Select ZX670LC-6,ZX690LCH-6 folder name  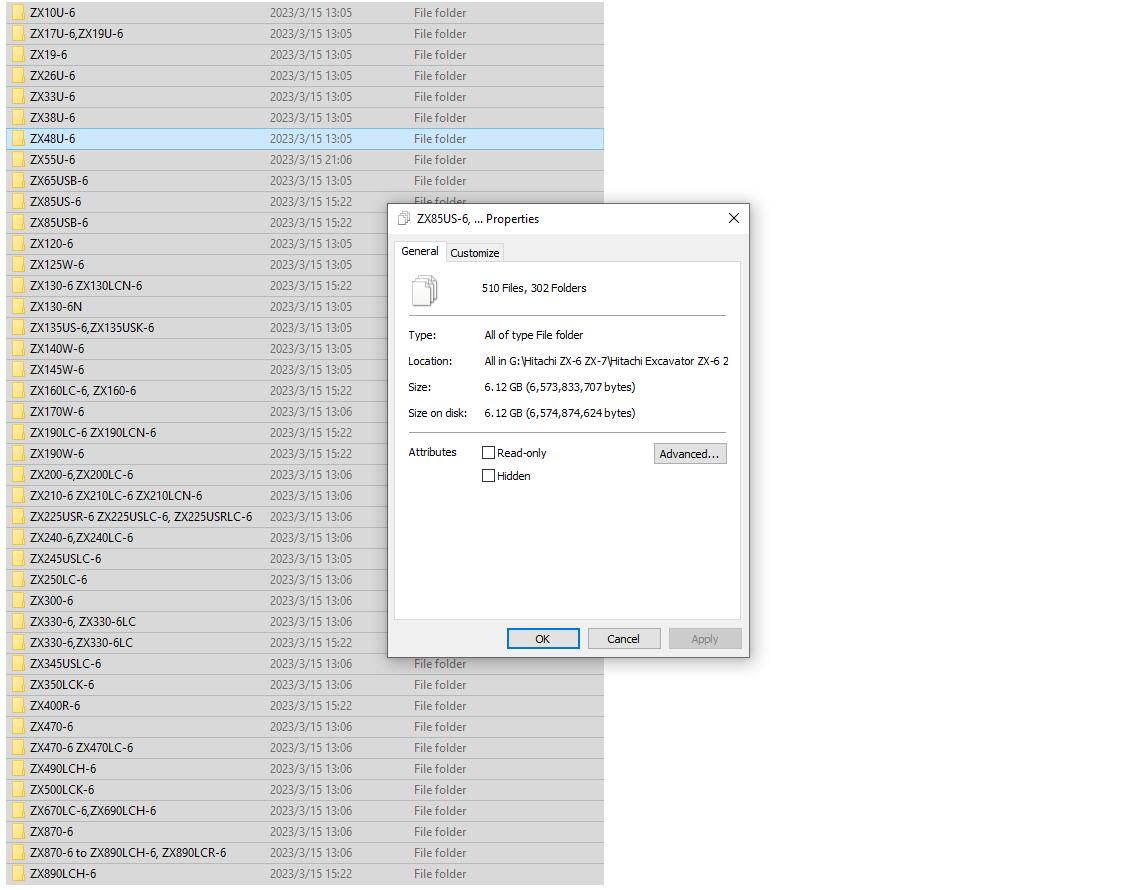coord(93,810)
